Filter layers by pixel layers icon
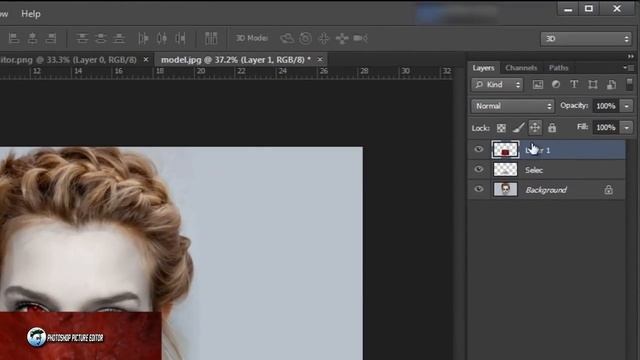This screenshot has height=360, width=640. coord(538,84)
